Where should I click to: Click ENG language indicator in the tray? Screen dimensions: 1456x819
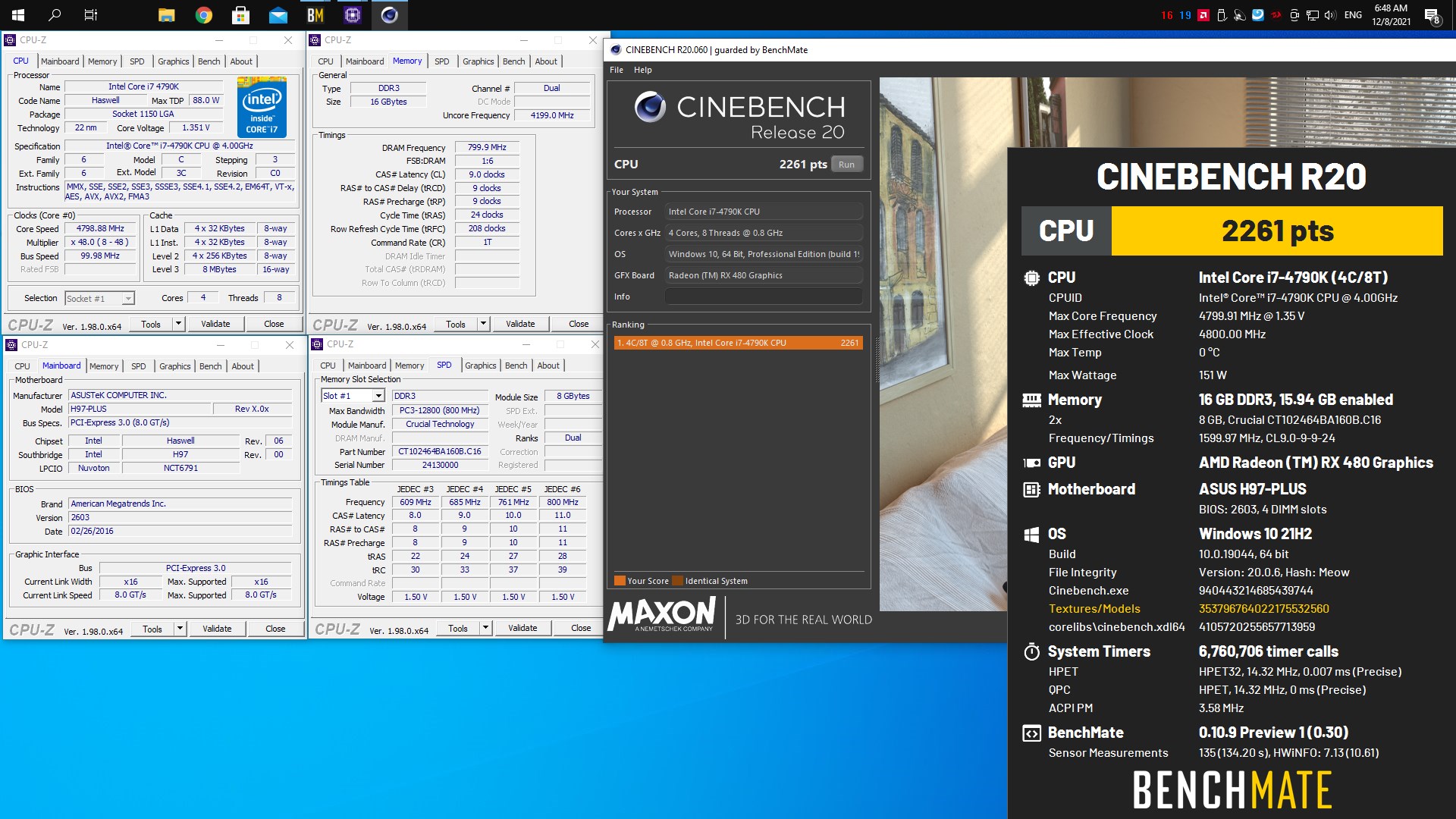pyautogui.click(x=1353, y=15)
